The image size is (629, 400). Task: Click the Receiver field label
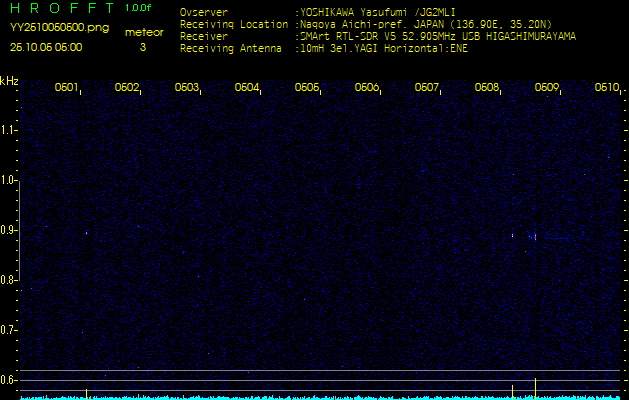[x=204, y=37]
